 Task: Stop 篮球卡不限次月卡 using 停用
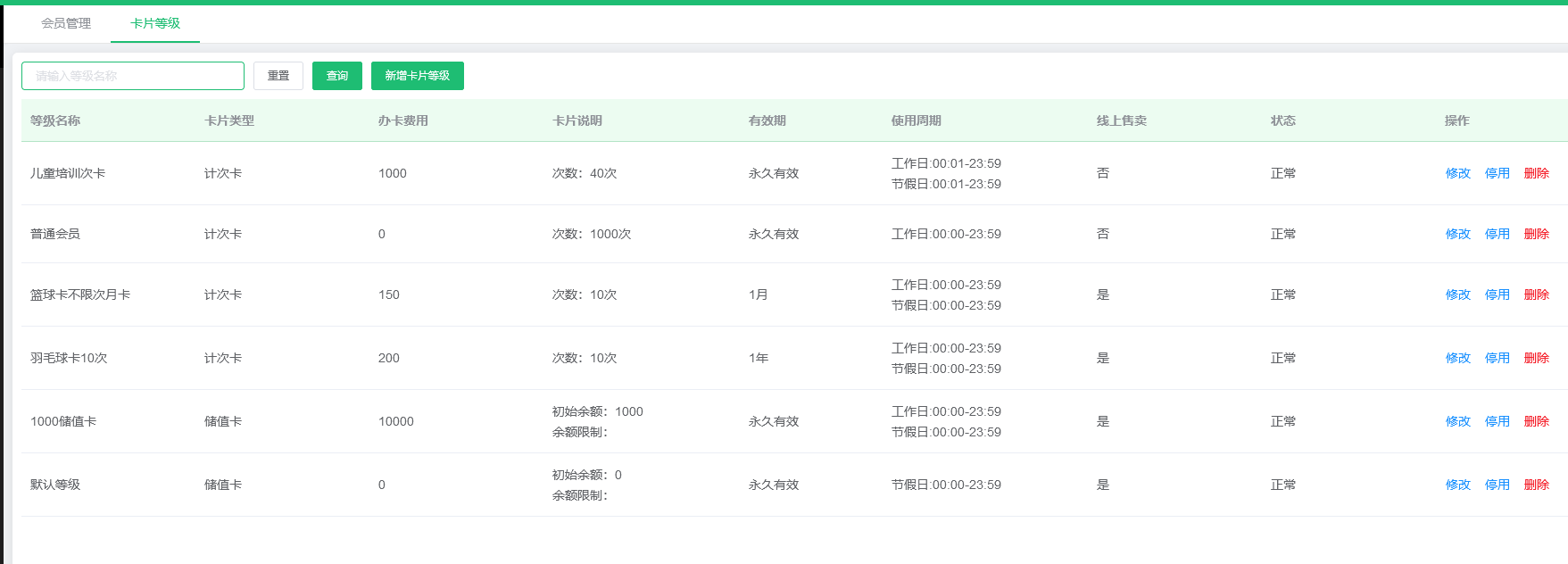pos(1497,294)
